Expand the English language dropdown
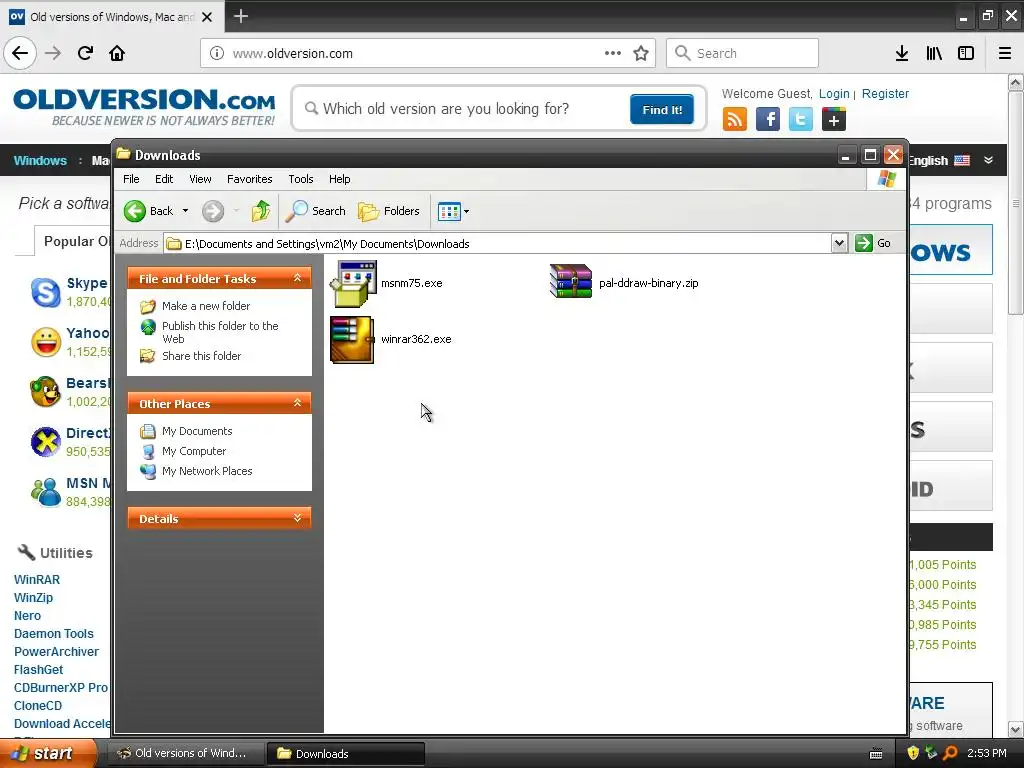1024x768 pixels. click(x=988, y=160)
